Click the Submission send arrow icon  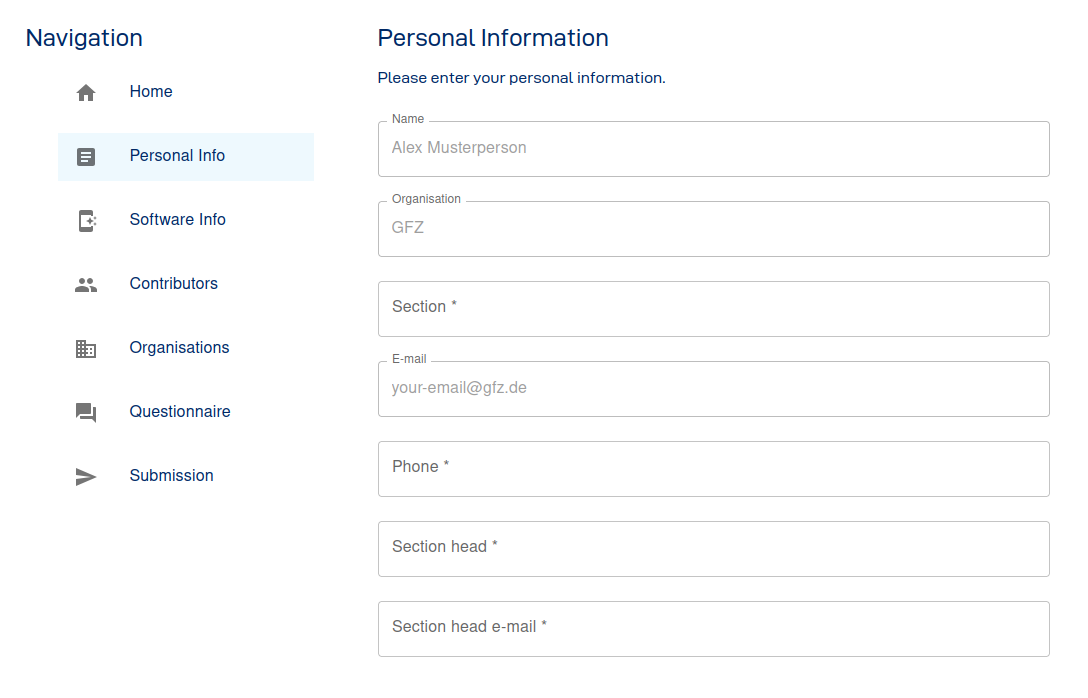click(86, 476)
